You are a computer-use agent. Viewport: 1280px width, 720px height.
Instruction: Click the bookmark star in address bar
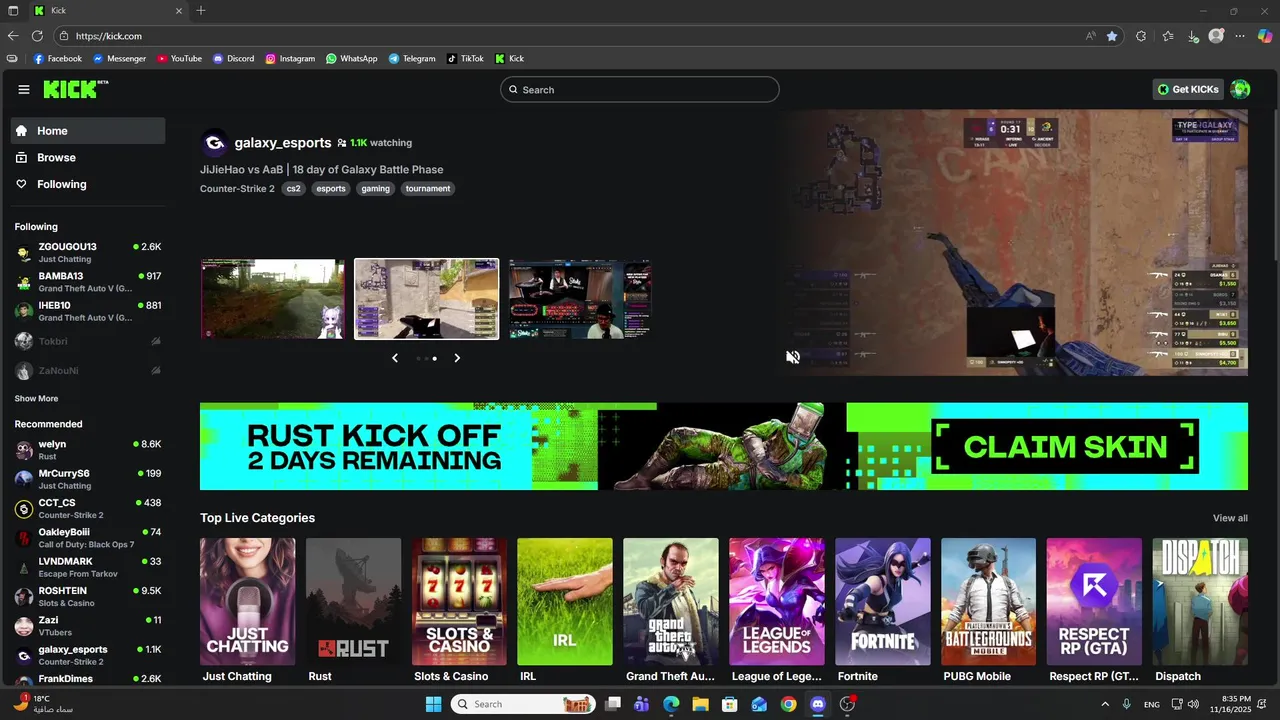tap(1112, 36)
